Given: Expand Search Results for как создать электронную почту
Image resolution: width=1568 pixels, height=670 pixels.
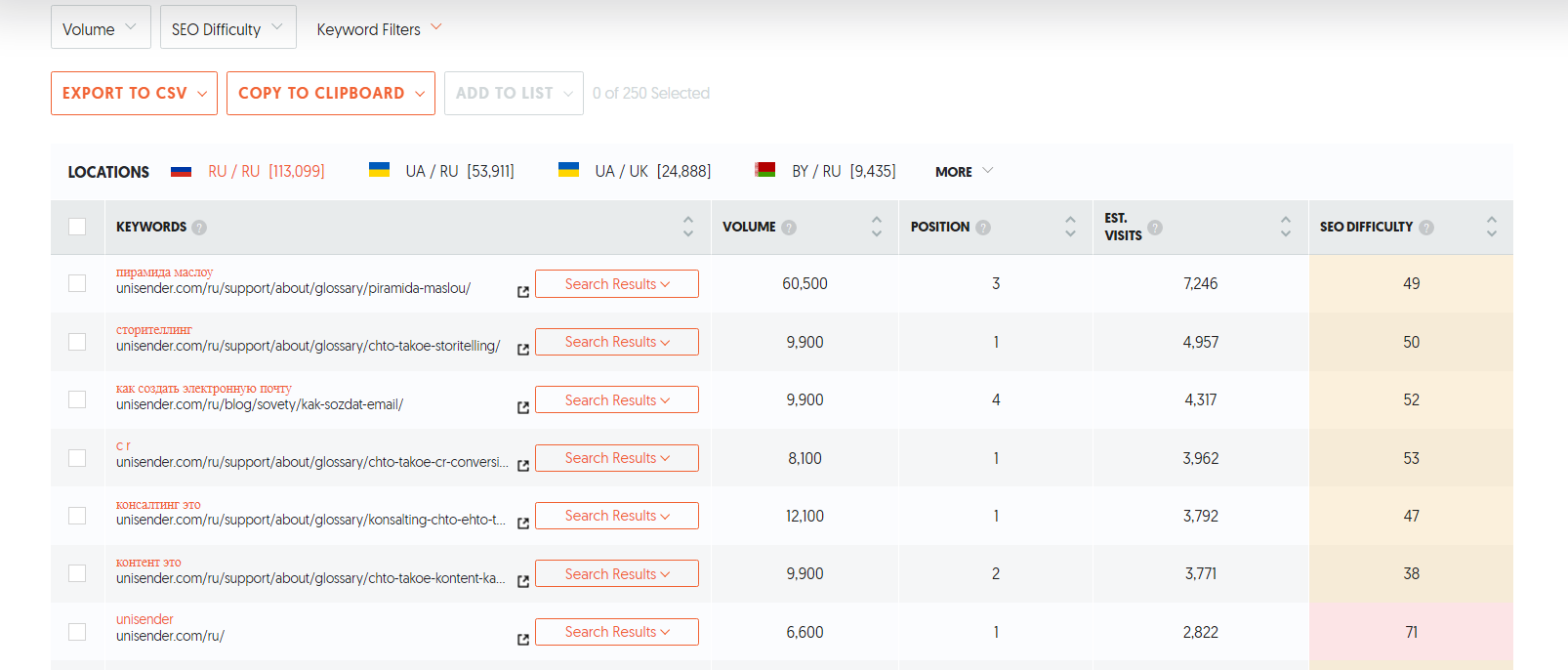Looking at the screenshot, I should coord(617,399).
